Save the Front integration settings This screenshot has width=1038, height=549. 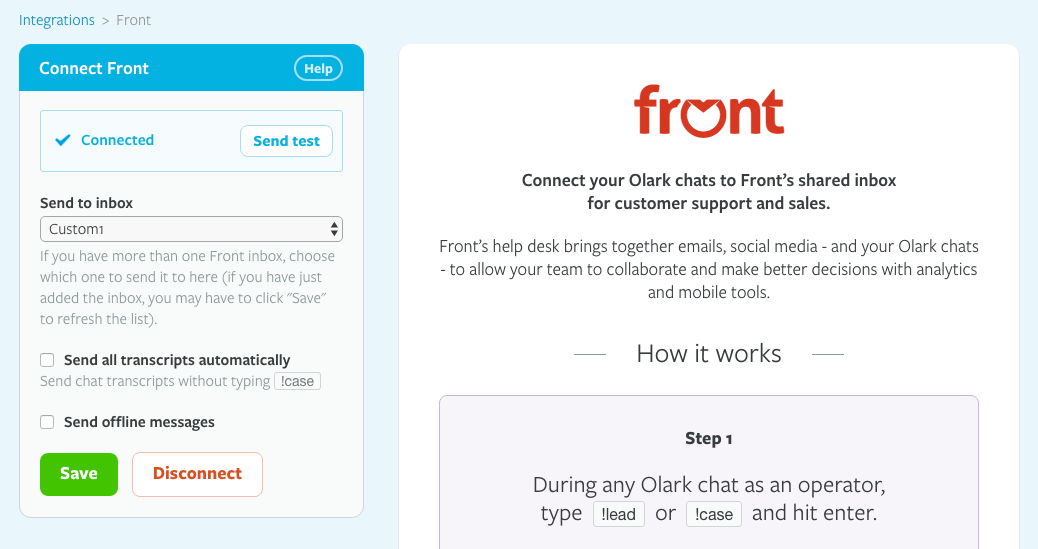coord(79,474)
